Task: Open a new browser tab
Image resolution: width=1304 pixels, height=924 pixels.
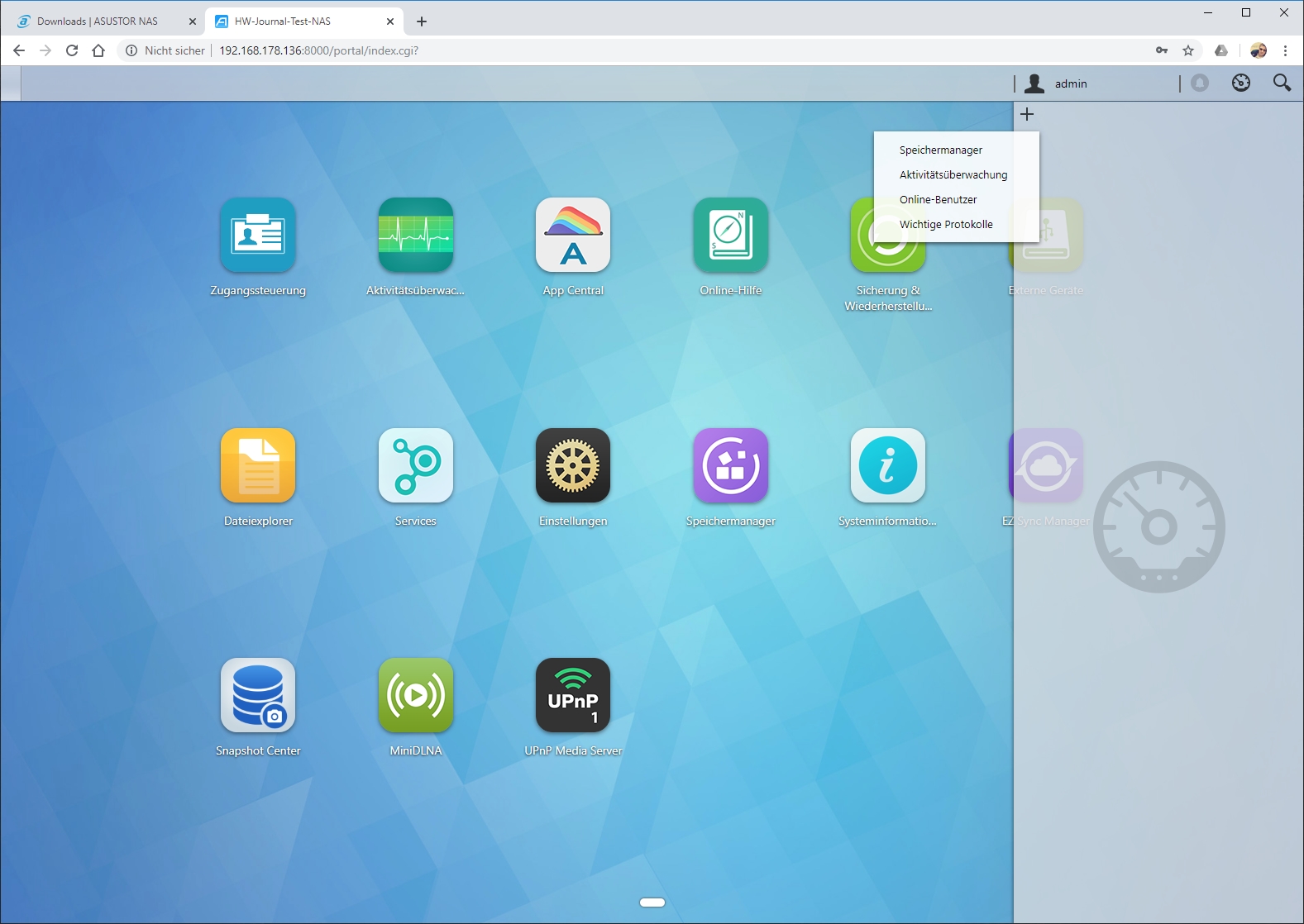Action: (422, 21)
